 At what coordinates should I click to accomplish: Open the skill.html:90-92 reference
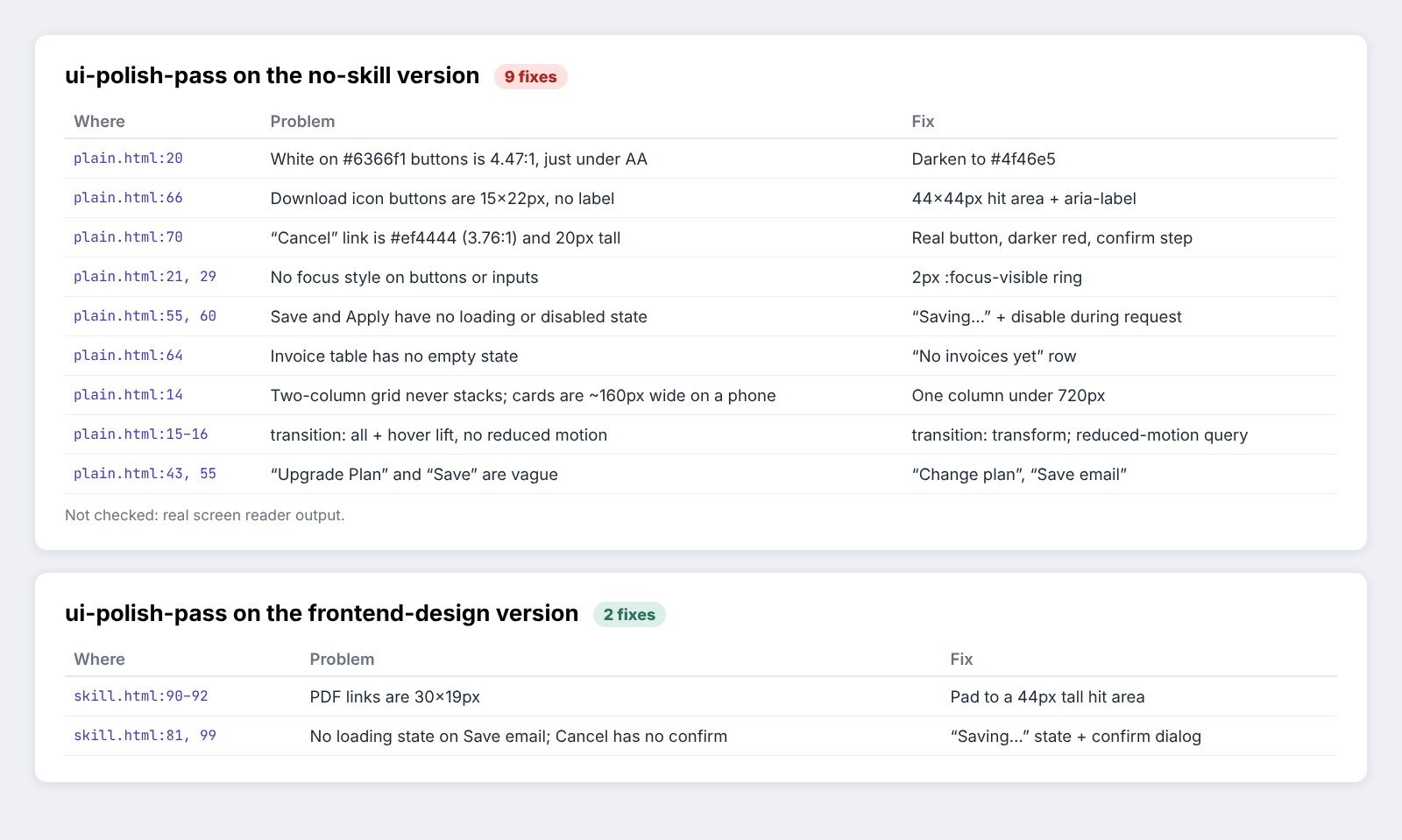coord(141,696)
